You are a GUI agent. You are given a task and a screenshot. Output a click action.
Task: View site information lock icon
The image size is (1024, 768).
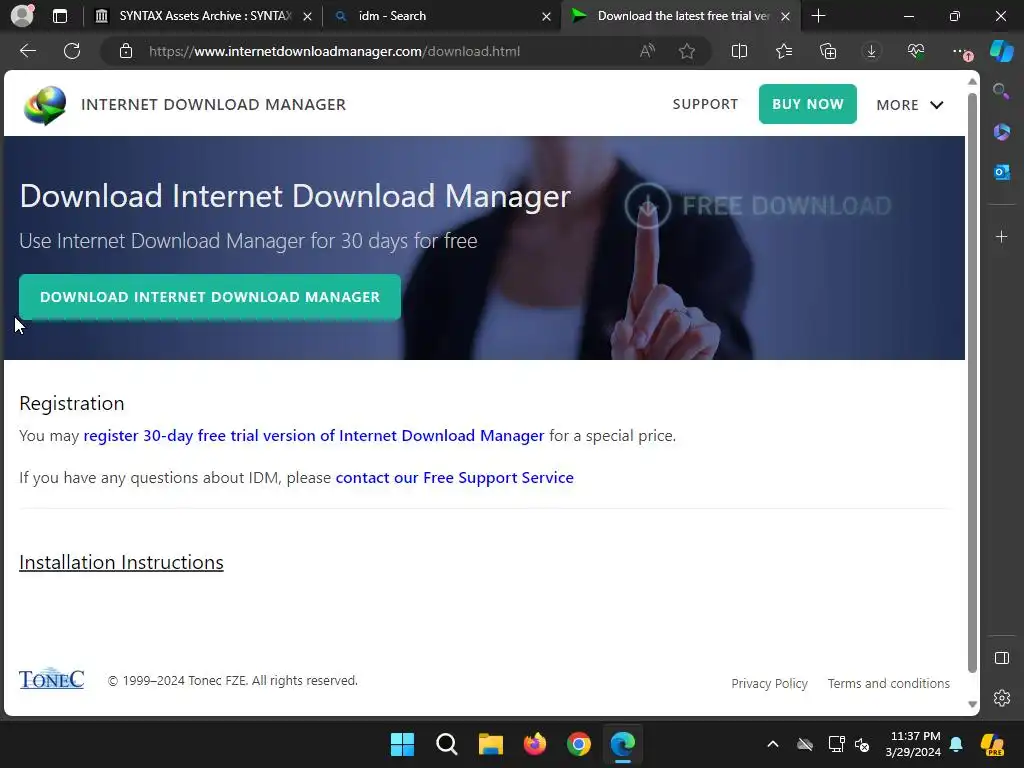click(x=126, y=51)
